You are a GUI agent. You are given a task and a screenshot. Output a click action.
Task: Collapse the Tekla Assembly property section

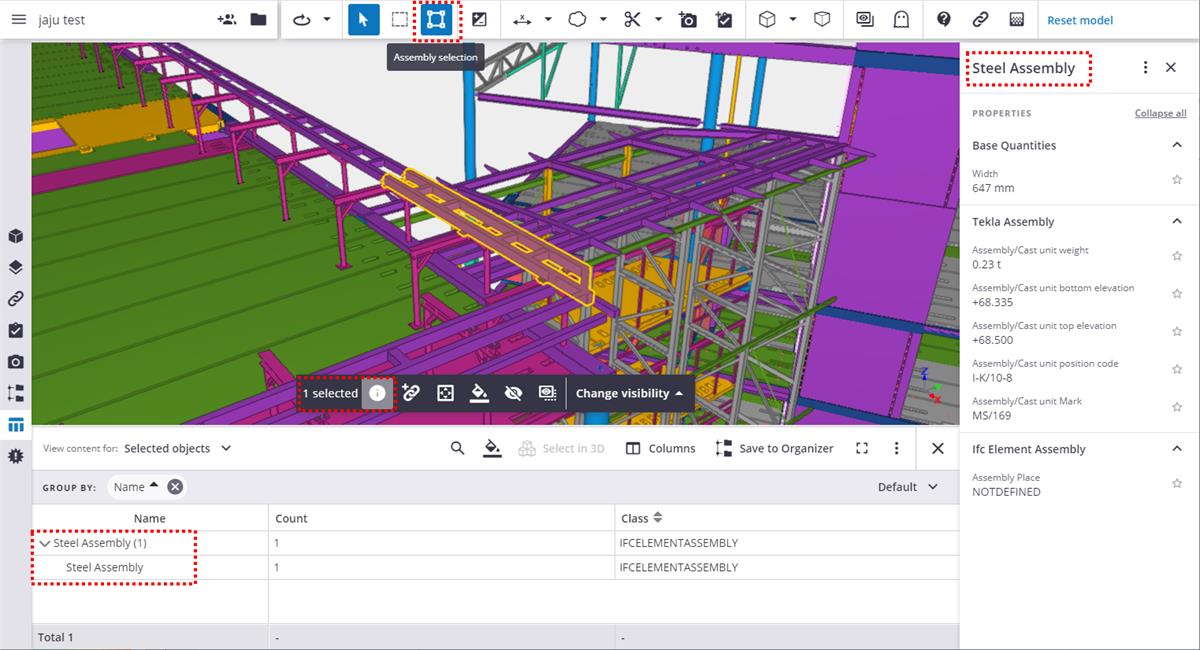pyautogui.click(x=1177, y=221)
